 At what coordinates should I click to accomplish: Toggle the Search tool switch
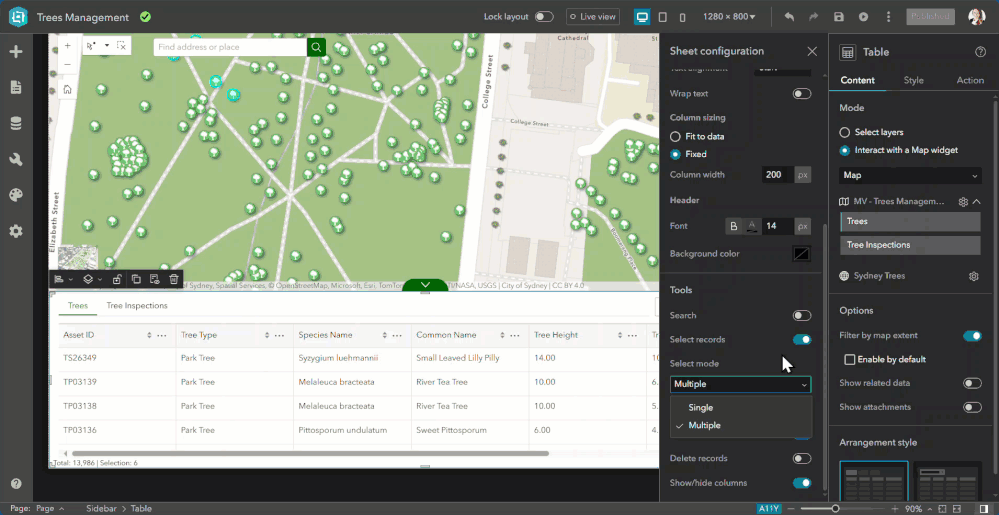coord(801,316)
